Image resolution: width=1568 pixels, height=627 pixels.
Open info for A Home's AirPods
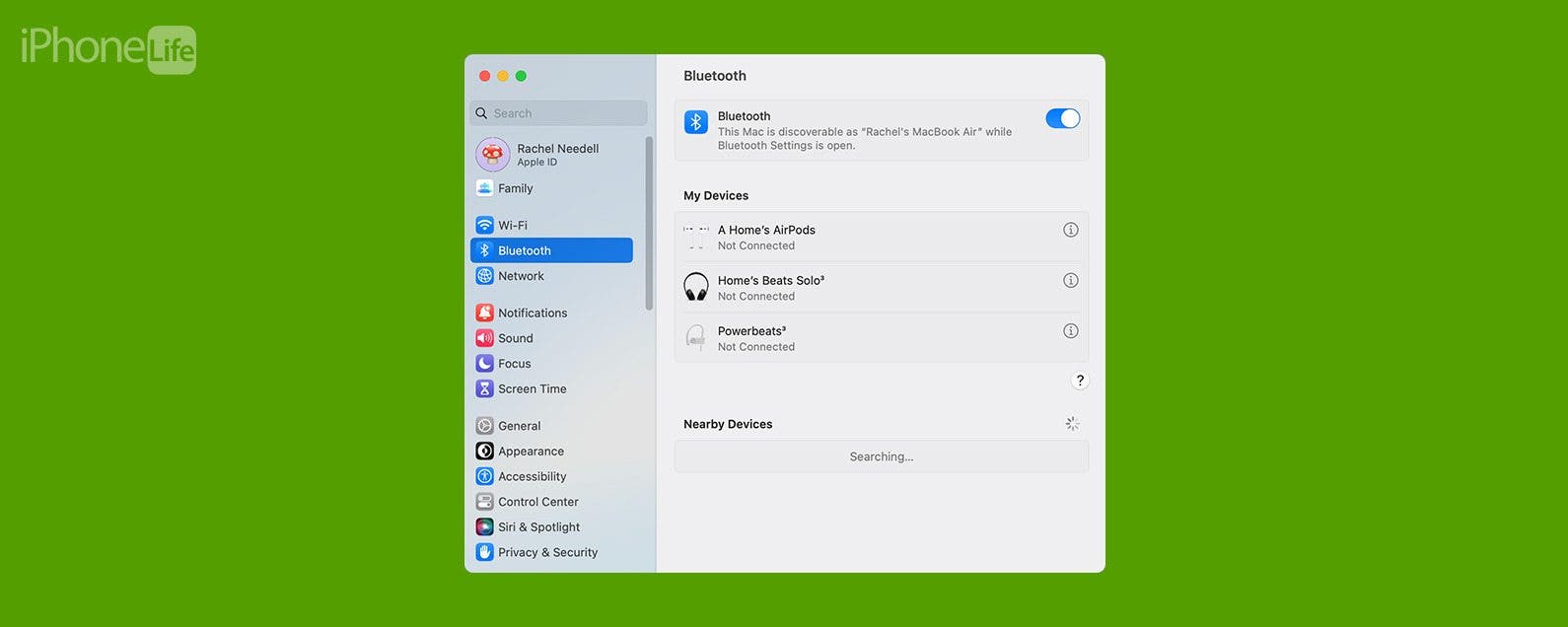point(1070,230)
